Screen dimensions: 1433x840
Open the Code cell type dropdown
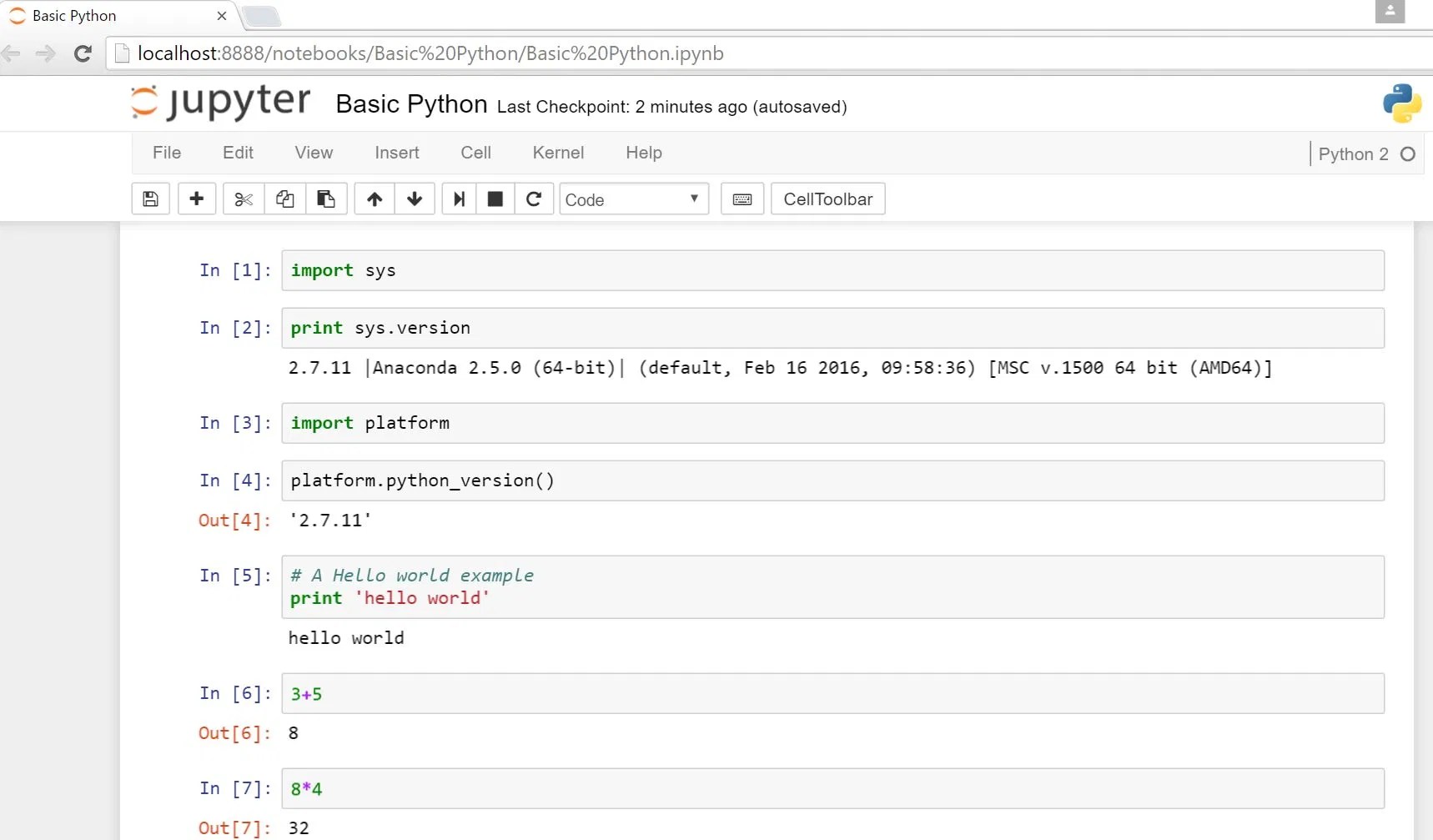(633, 199)
